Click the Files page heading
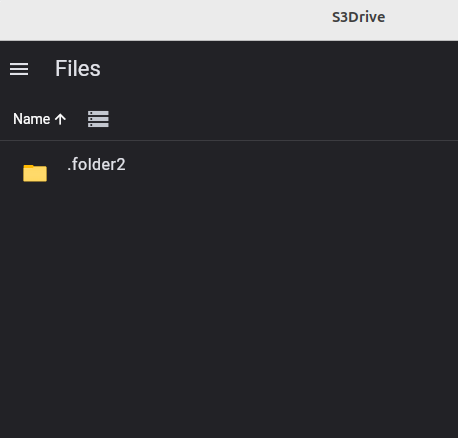The width and height of the screenshot is (458, 438). point(78,69)
